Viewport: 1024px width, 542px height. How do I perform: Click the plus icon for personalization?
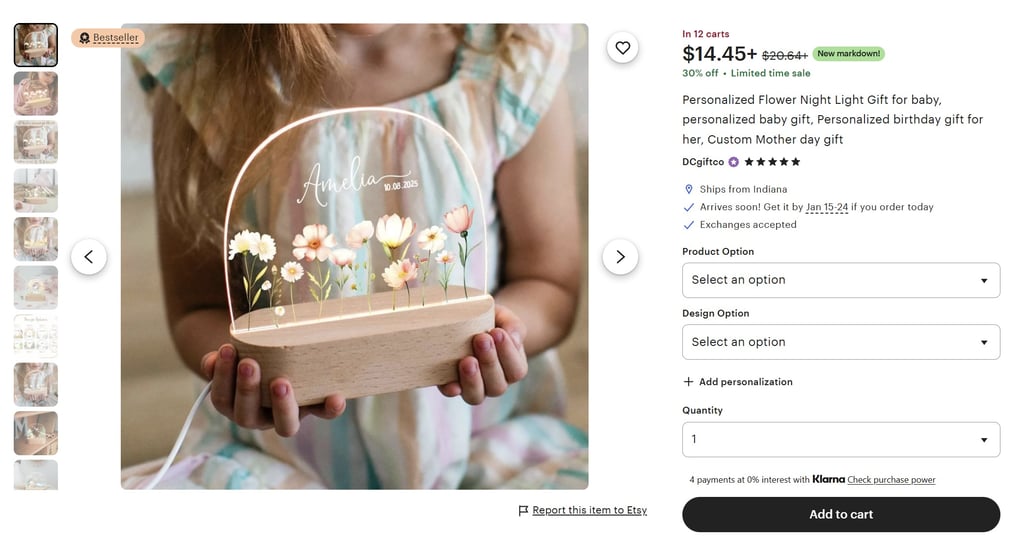pos(688,382)
